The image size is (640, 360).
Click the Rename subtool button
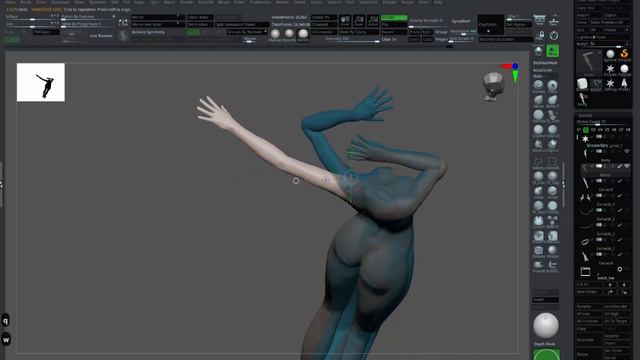pyautogui.click(x=589, y=307)
